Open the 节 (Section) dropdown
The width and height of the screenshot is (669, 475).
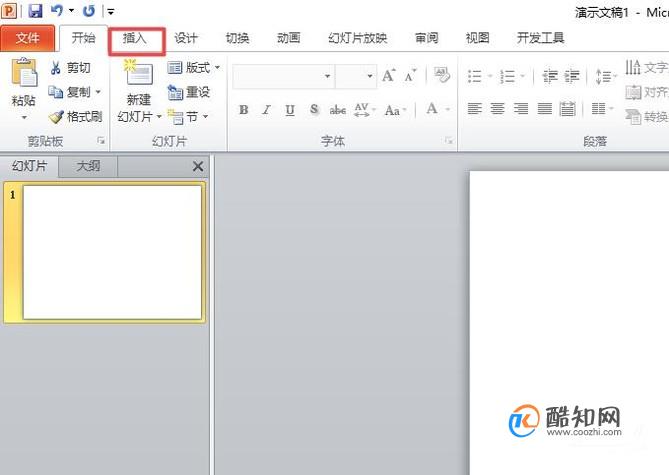[x=188, y=117]
